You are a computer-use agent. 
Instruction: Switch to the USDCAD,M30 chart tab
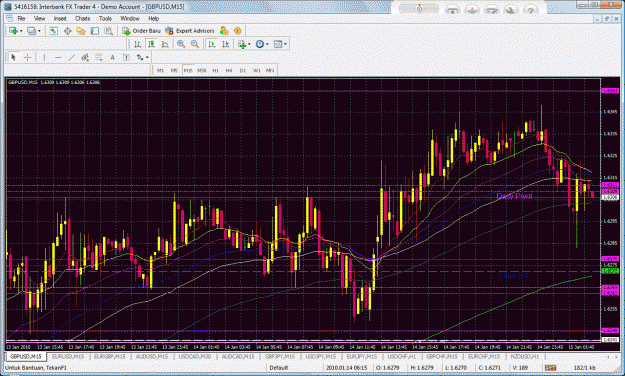pos(195,356)
